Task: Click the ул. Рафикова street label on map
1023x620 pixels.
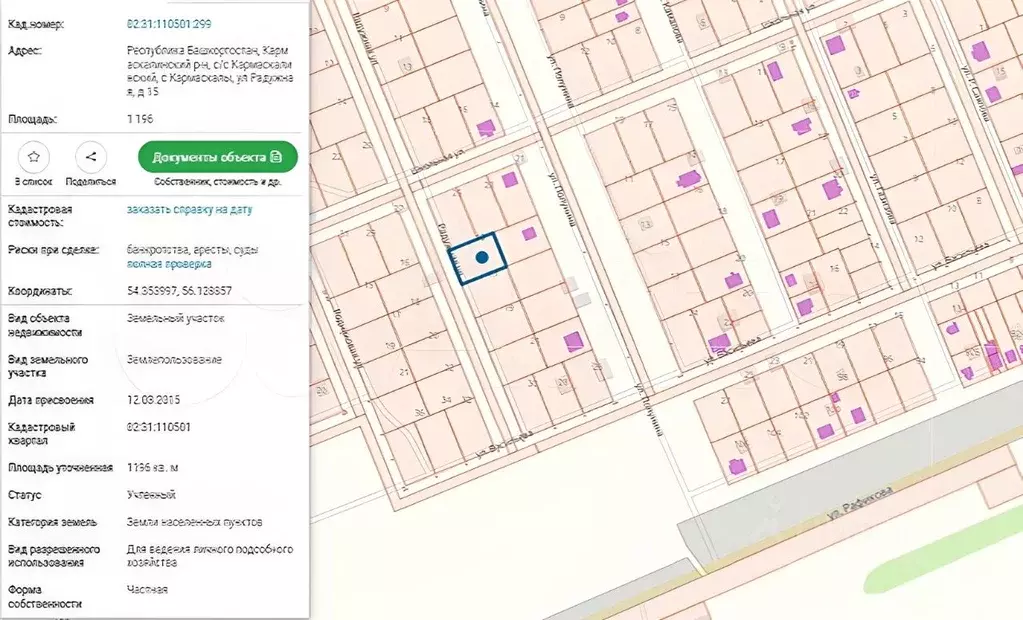Action: coord(860,503)
